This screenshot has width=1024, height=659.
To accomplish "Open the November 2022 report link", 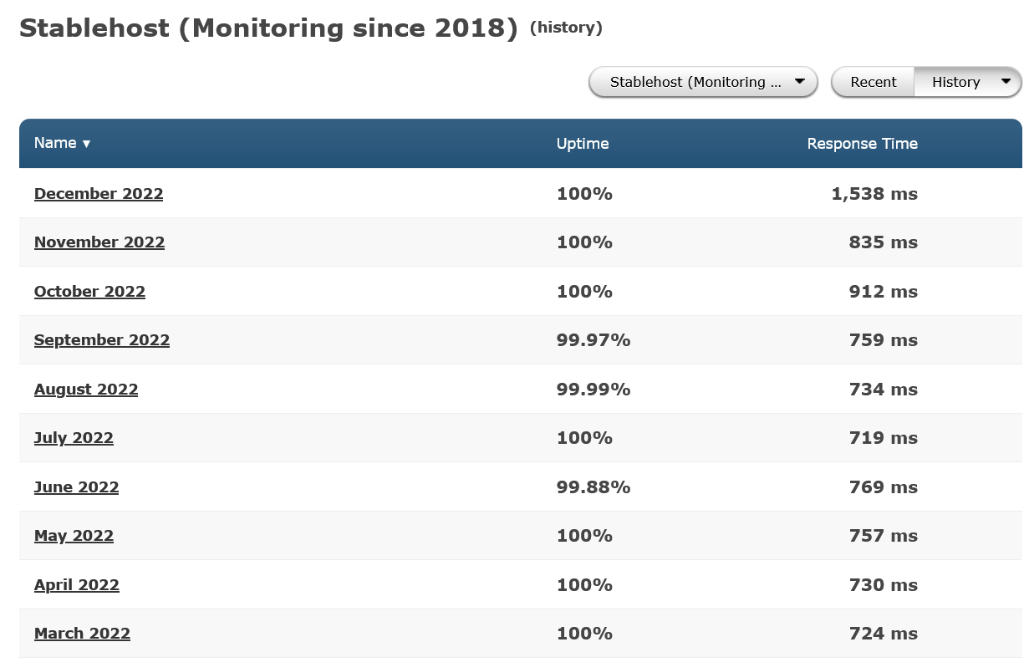I will coord(99,242).
